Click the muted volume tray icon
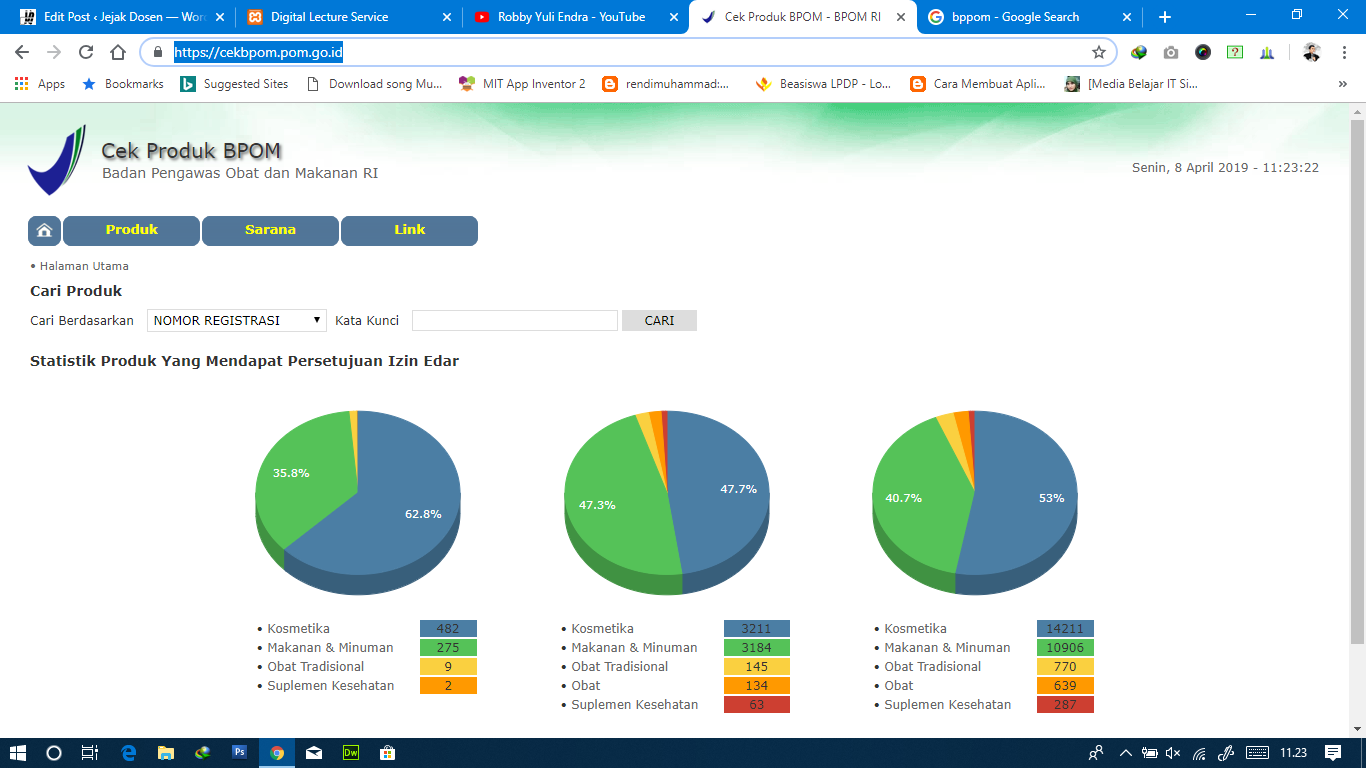 (1174, 753)
